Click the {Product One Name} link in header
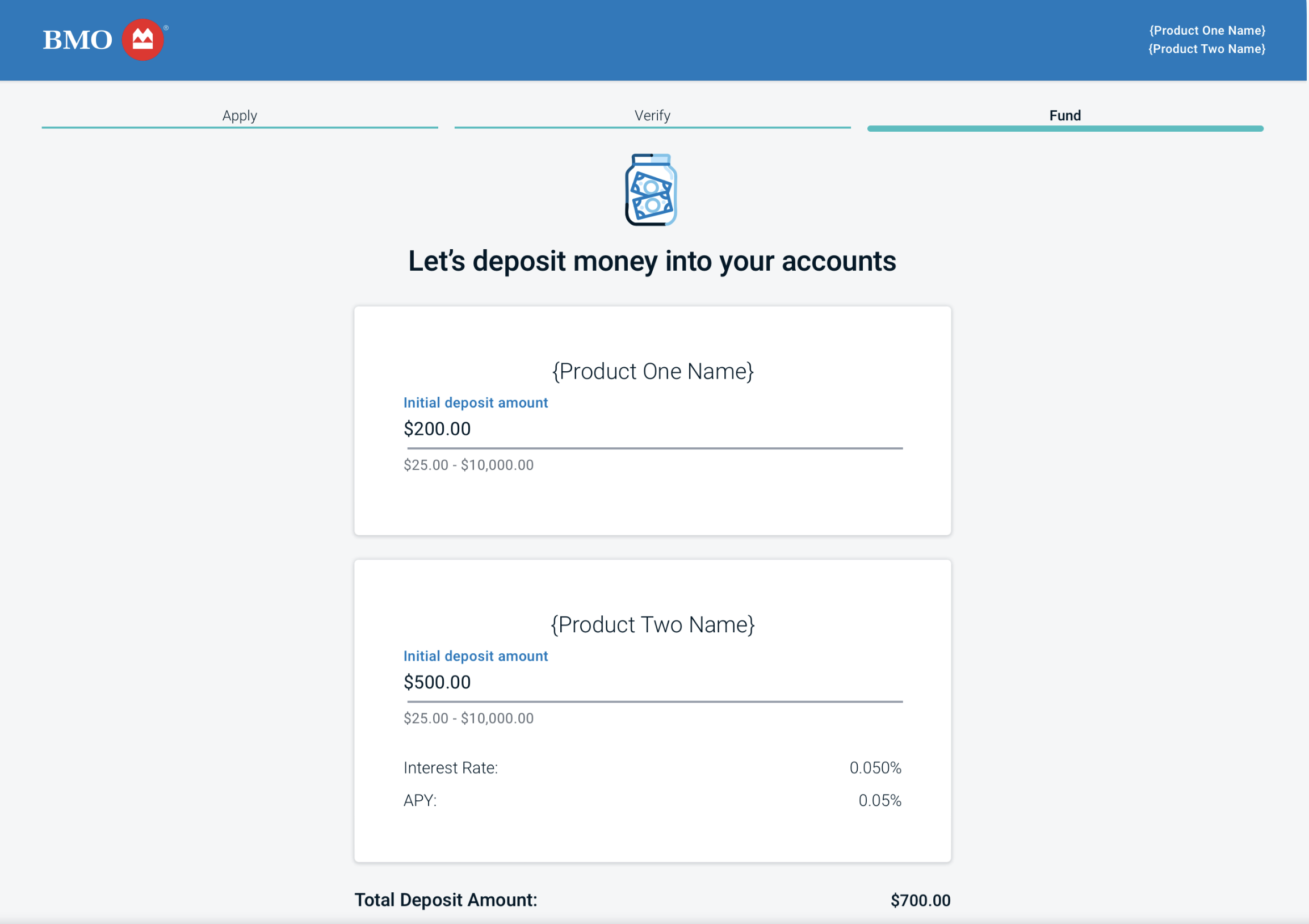The width and height of the screenshot is (1309, 924). pos(1207,30)
